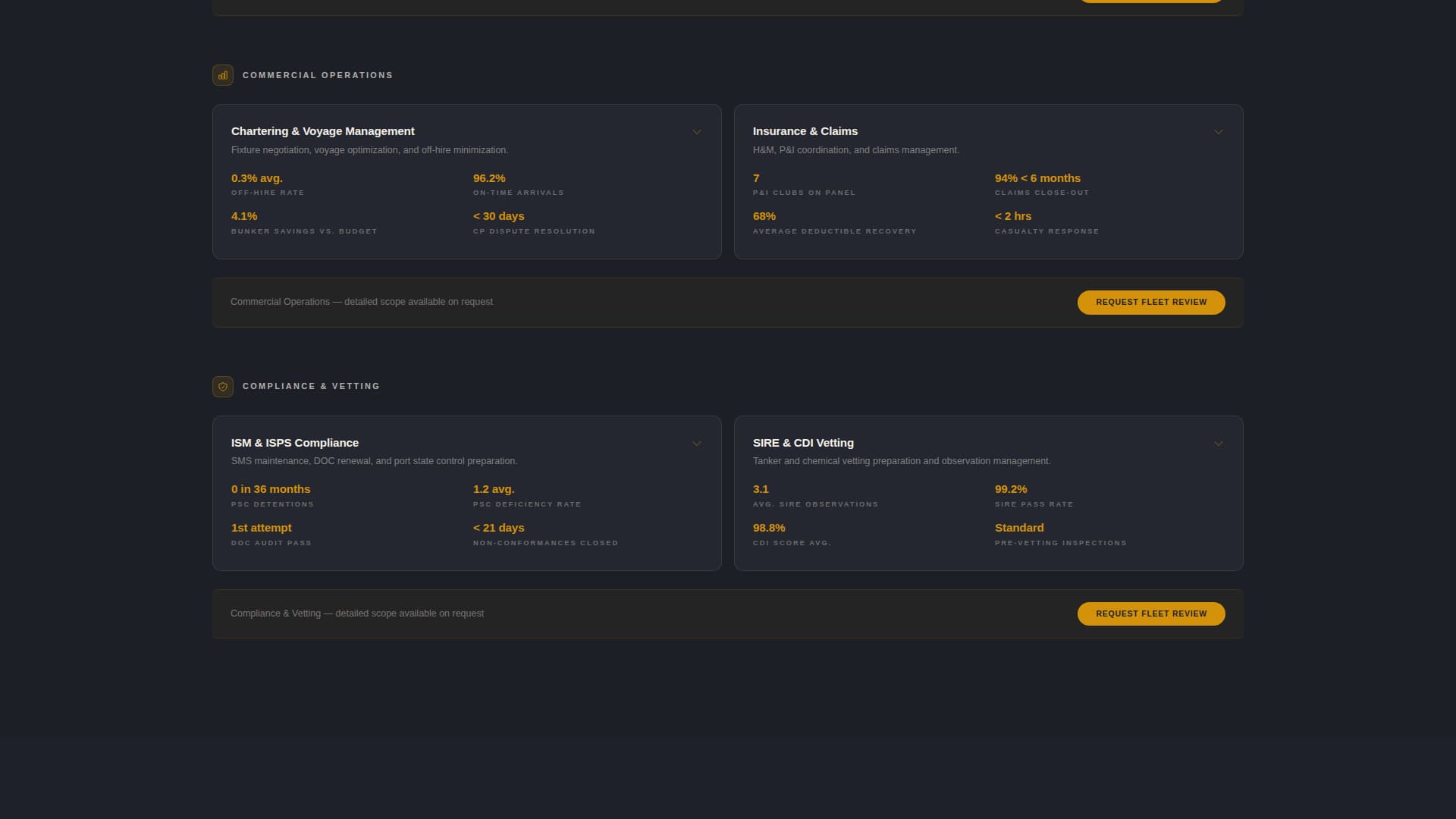Select the ISM & ISPS Compliance heading

[x=294, y=443]
